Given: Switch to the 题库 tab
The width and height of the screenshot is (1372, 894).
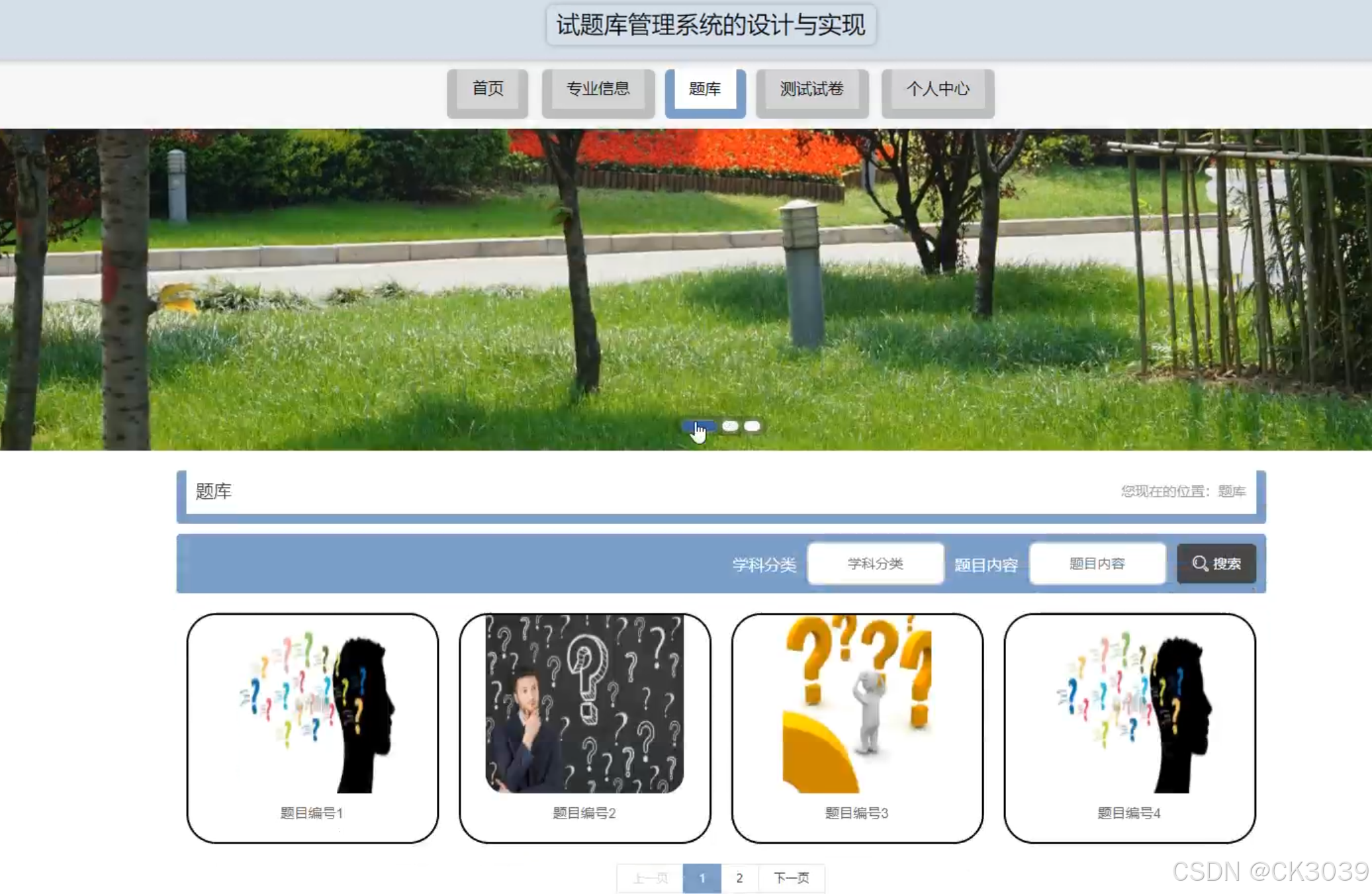Looking at the screenshot, I should 704,89.
